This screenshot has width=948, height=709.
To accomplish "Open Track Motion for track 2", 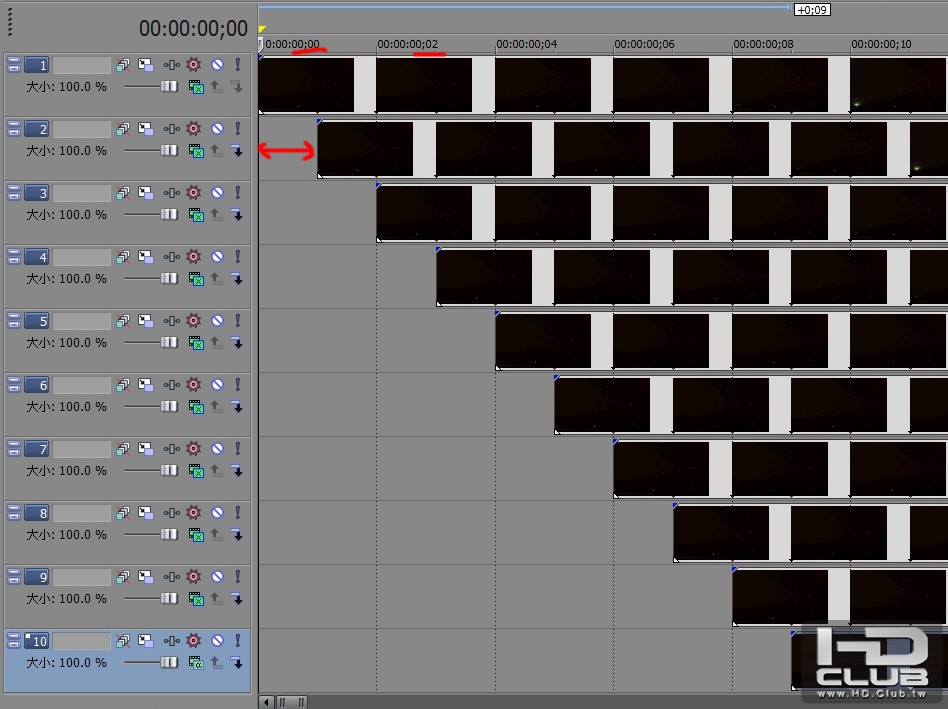I will 145,129.
